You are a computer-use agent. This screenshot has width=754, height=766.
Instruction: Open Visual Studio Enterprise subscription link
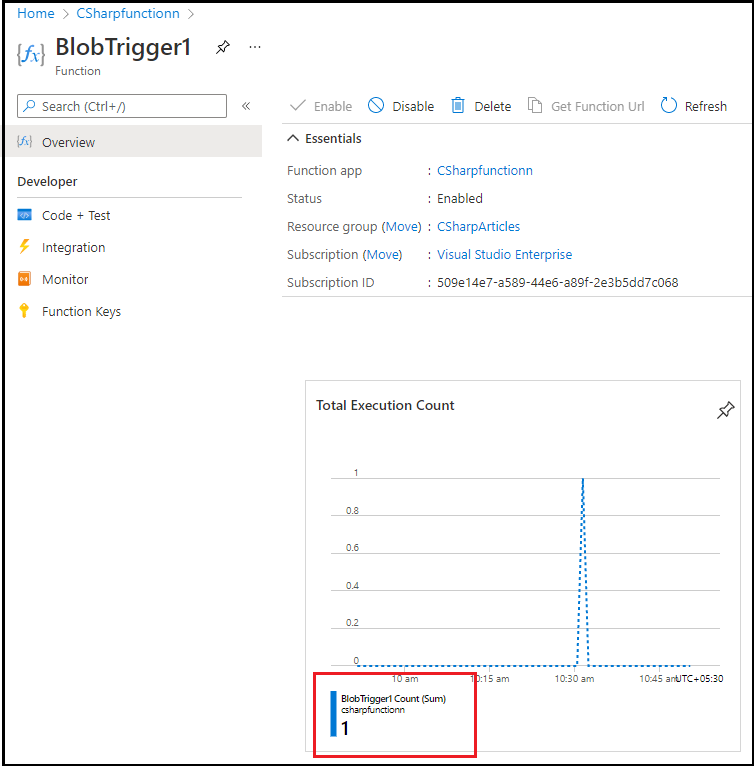point(504,255)
